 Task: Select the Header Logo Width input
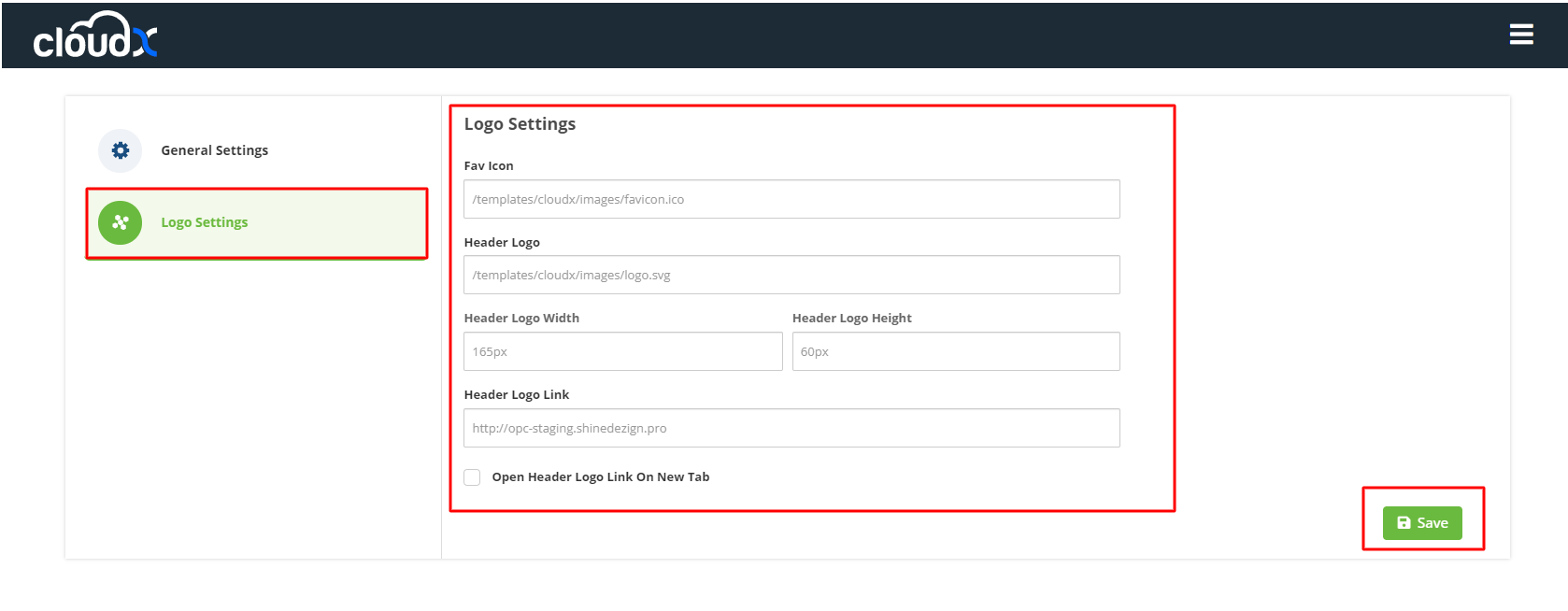point(622,352)
